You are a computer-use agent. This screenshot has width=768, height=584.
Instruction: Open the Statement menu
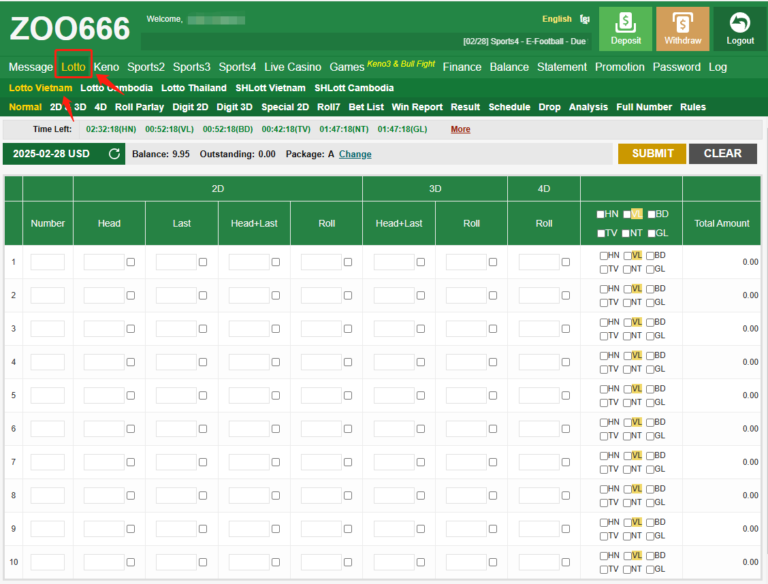coord(562,67)
